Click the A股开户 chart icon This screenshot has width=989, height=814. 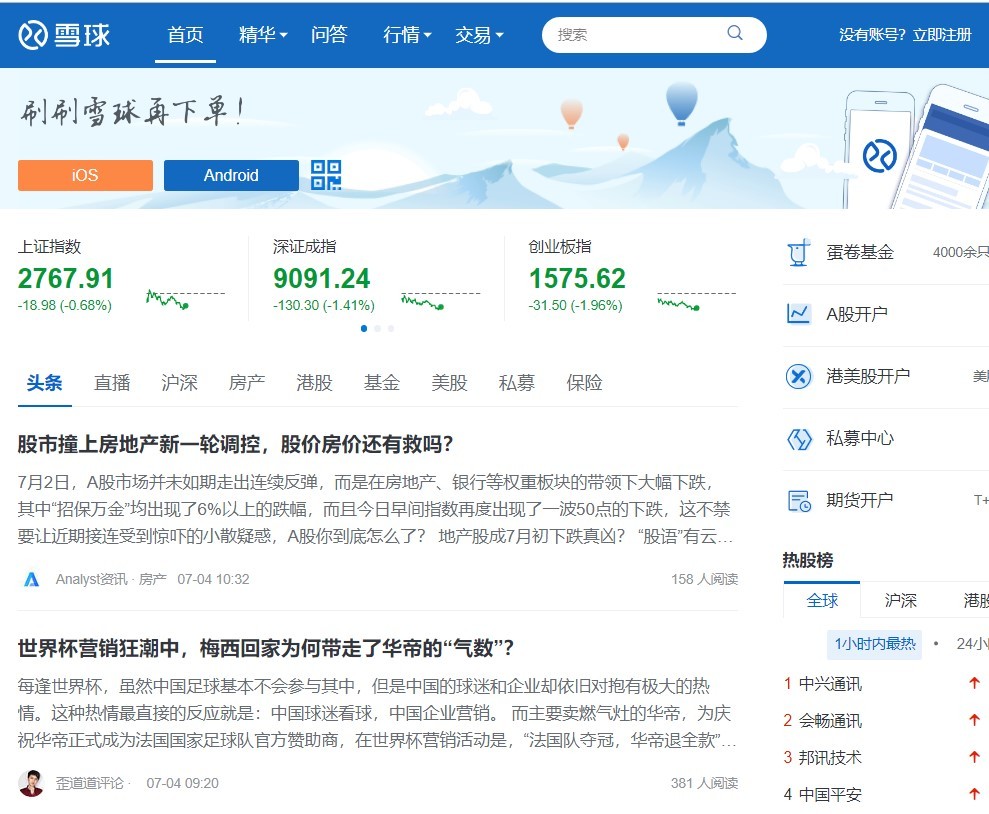point(797,314)
